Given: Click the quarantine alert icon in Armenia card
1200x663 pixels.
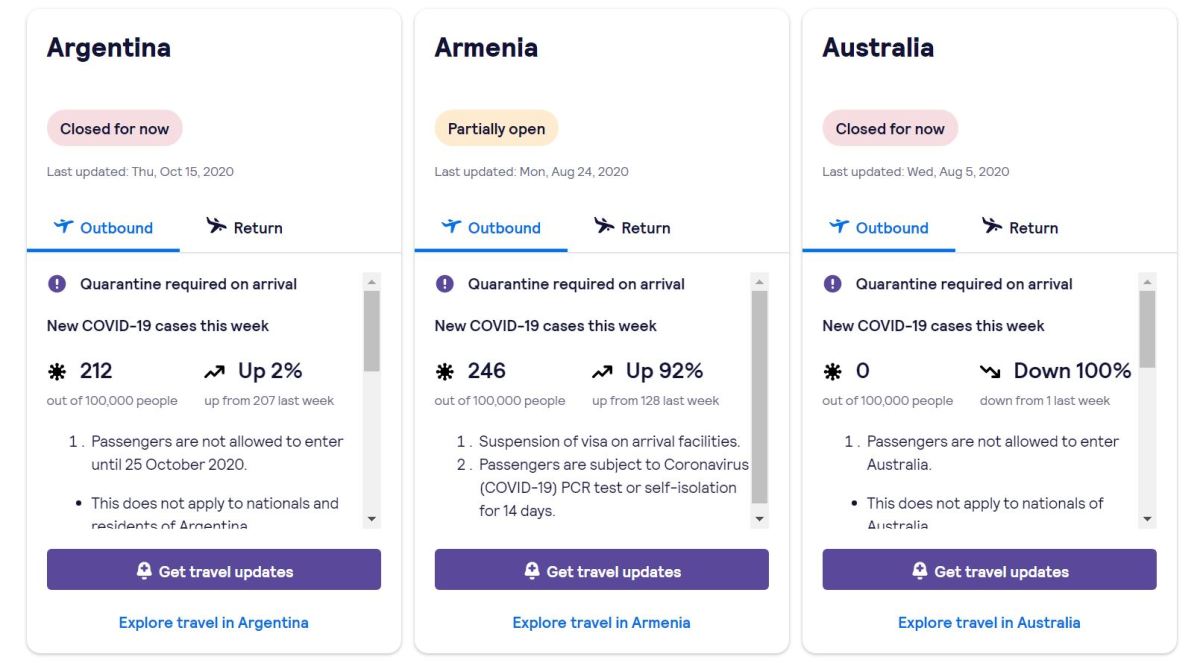Looking at the screenshot, I should click(x=445, y=284).
